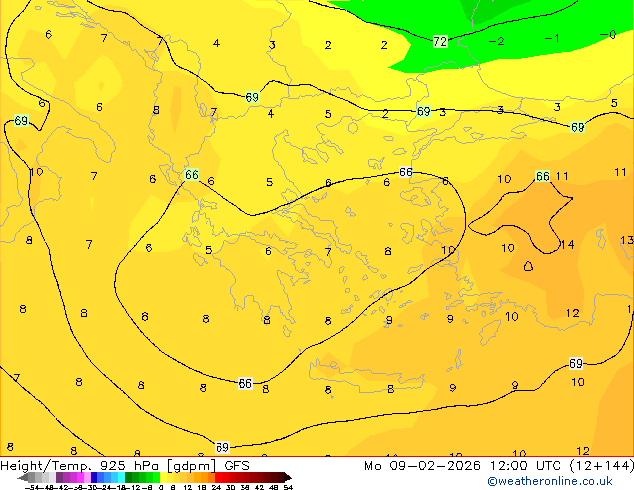
Task: Open the weatheronline.co.uk copyright link
Action: pyautogui.click(x=549, y=481)
